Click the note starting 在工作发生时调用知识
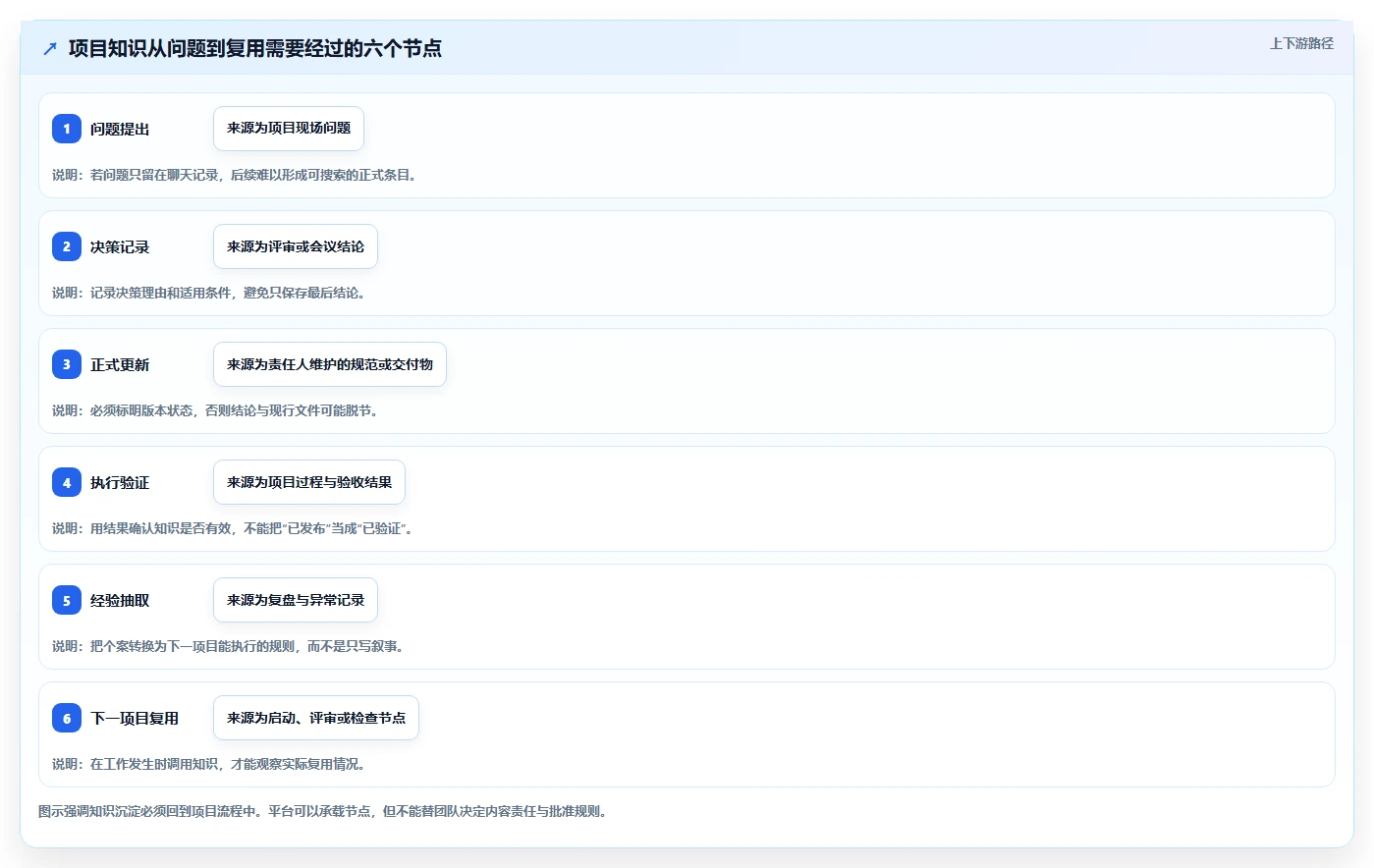Screen dimensions: 1374x868 point(208,764)
